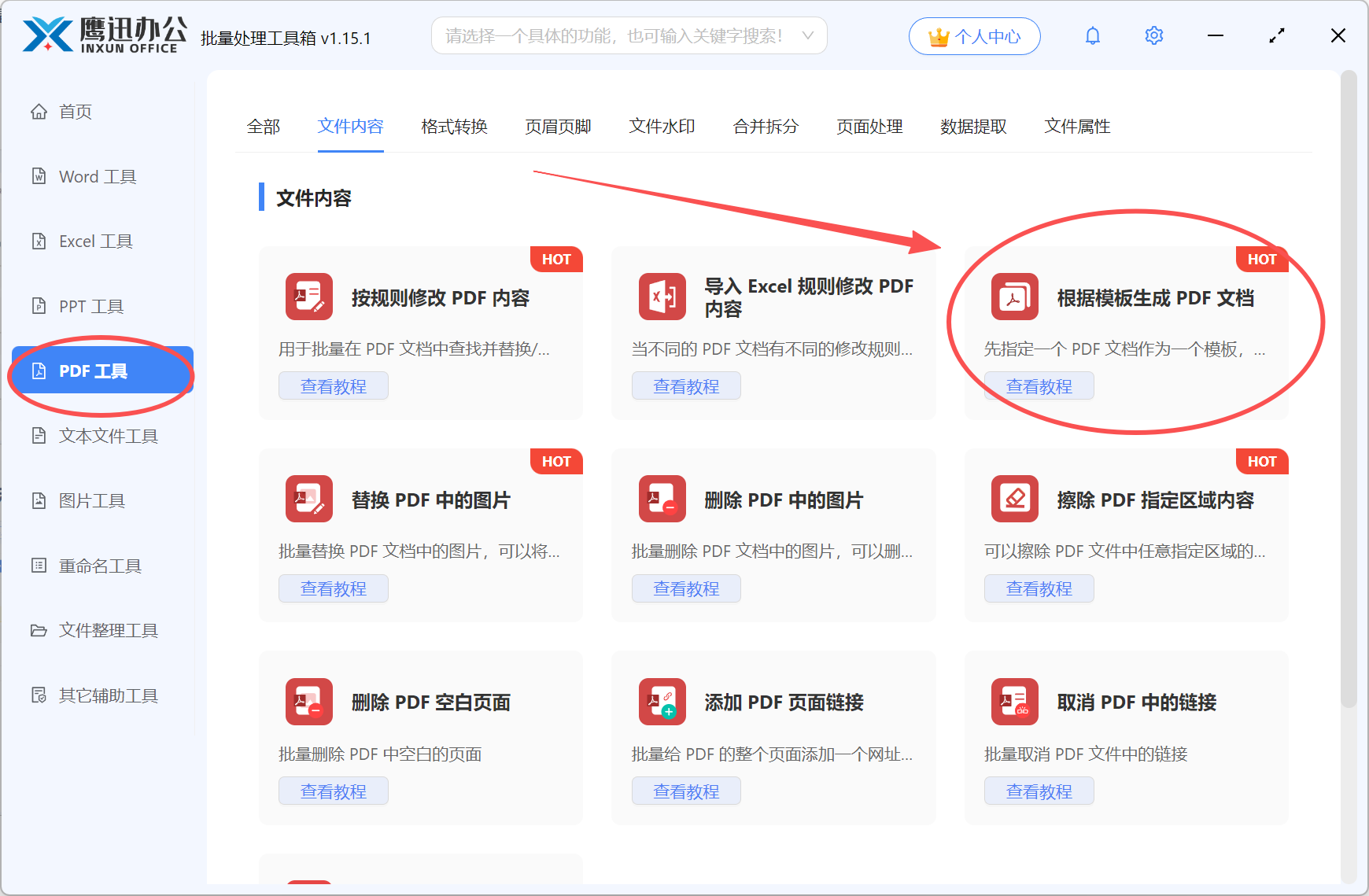Open the Excel 工具 section in sidebar

tap(95, 241)
